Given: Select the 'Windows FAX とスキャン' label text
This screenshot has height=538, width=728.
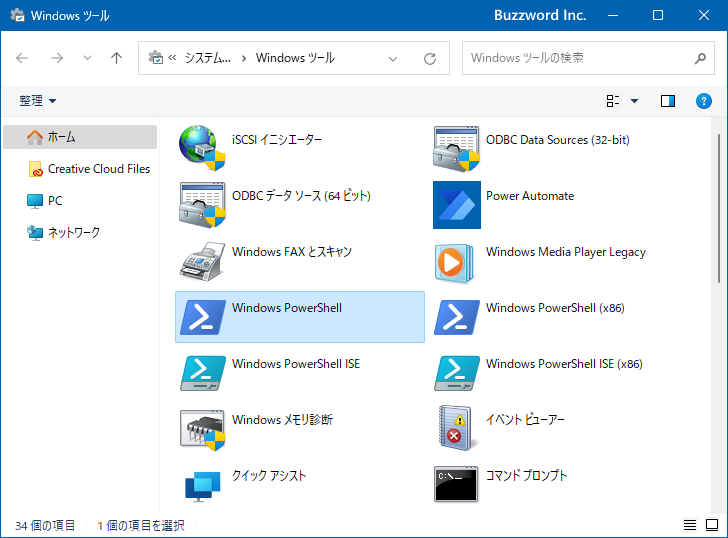Looking at the screenshot, I should click(292, 252).
